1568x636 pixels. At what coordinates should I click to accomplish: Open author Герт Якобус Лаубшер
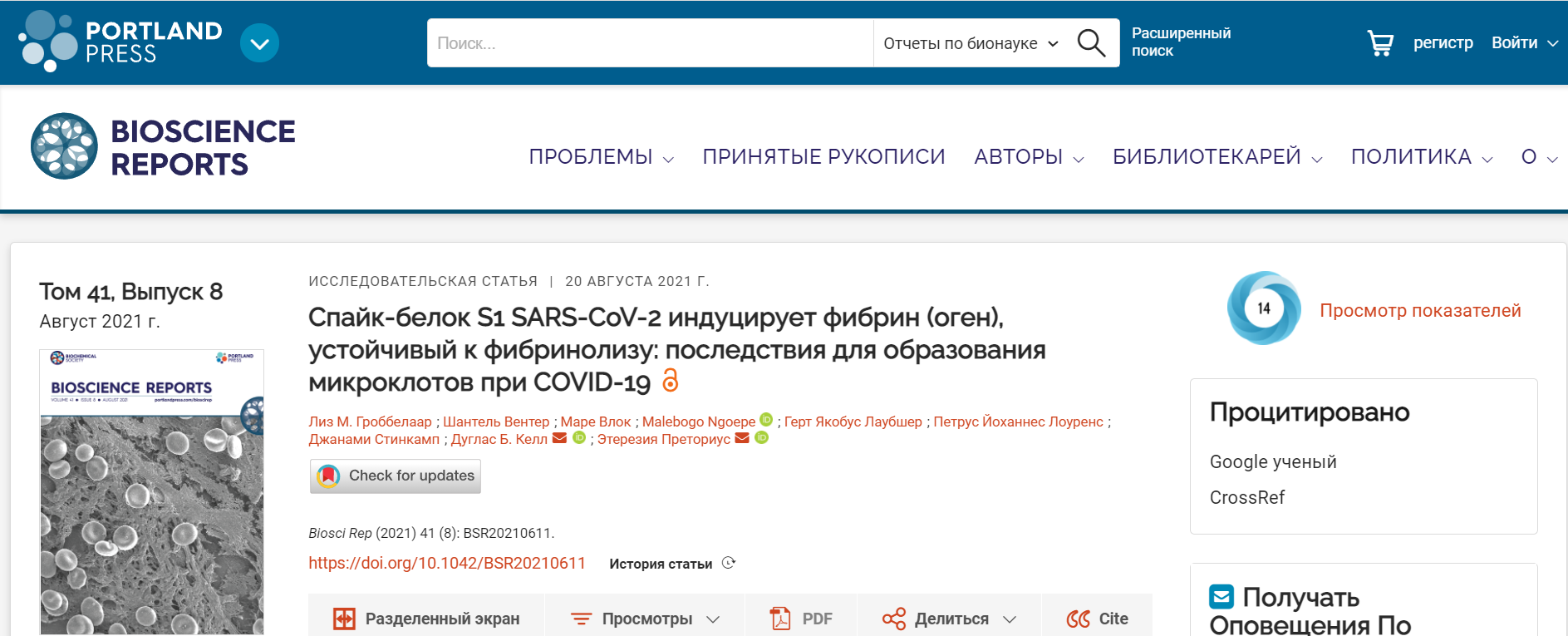coord(853,422)
